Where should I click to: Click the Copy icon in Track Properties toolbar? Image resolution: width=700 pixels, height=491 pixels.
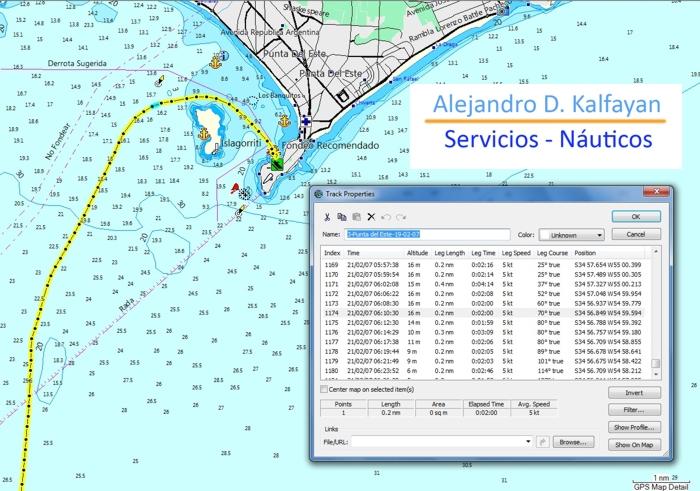coord(342,217)
